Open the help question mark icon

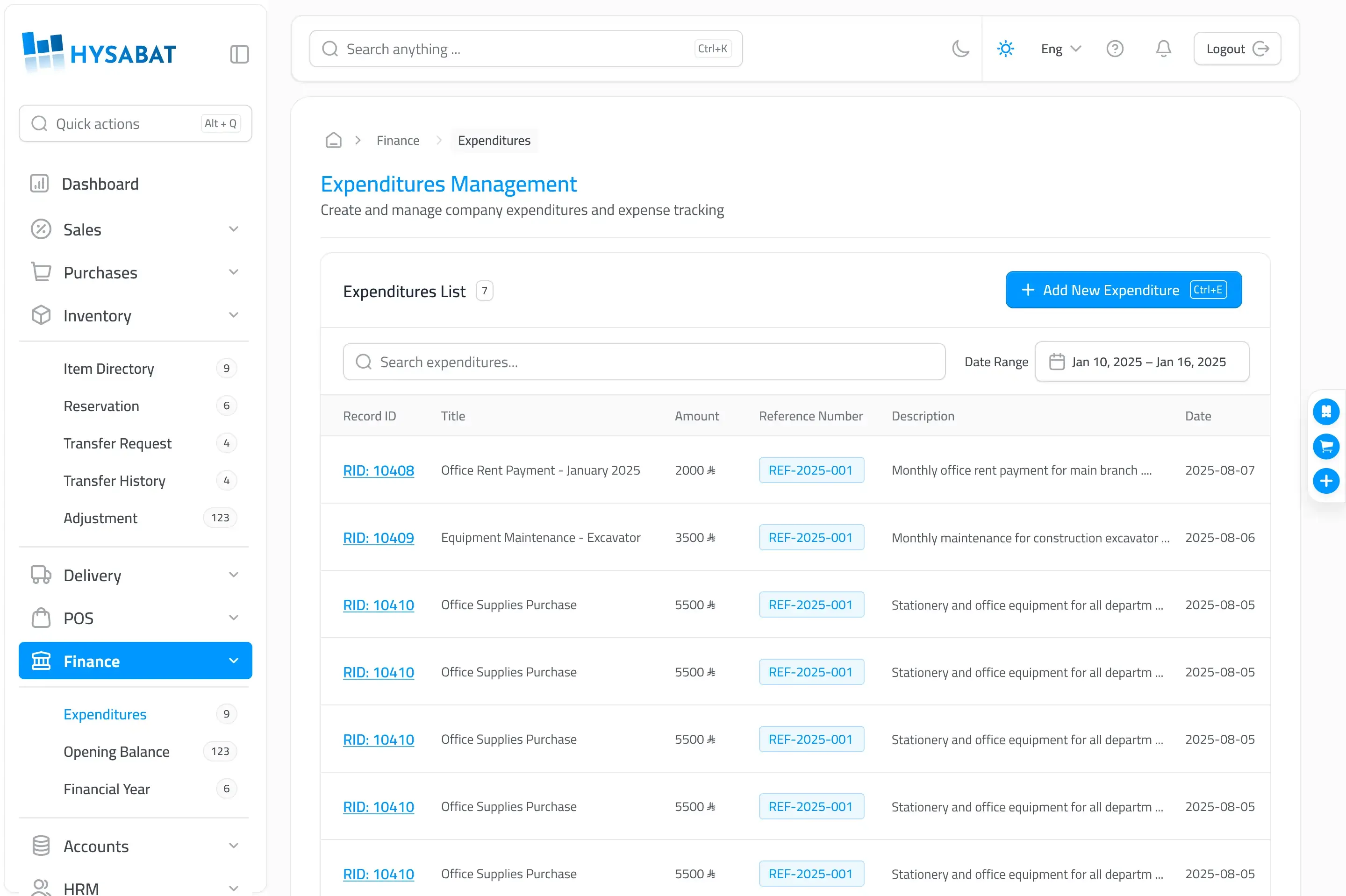point(1115,49)
